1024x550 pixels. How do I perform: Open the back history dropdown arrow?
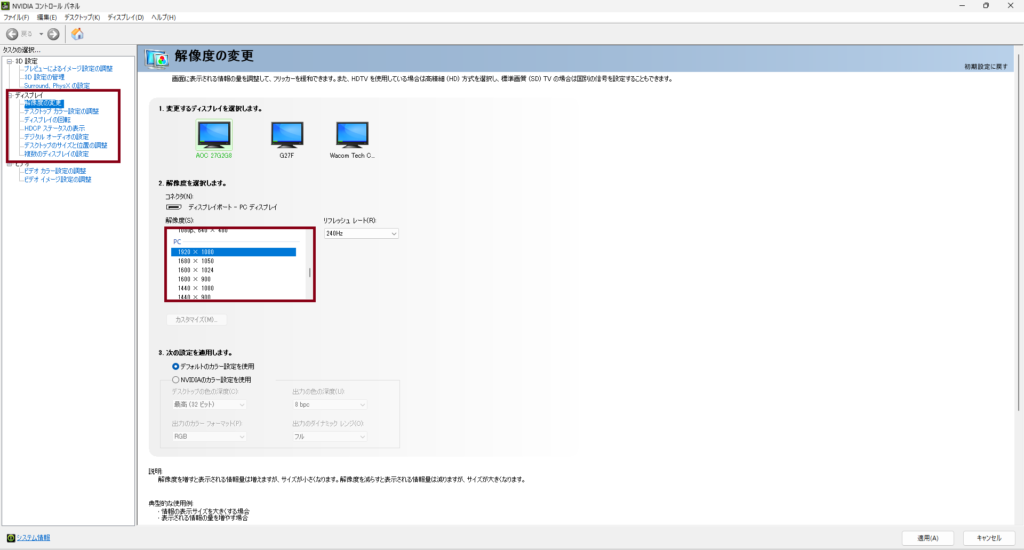coord(40,34)
